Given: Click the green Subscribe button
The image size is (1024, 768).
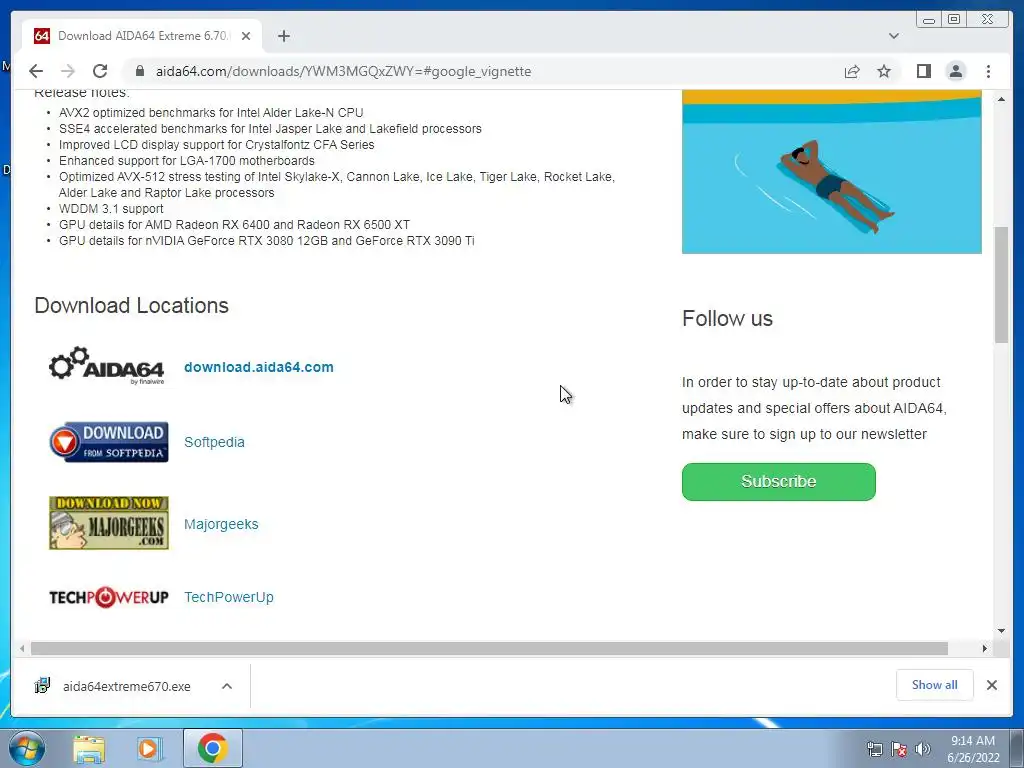Looking at the screenshot, I should click(x=778, y=482).
